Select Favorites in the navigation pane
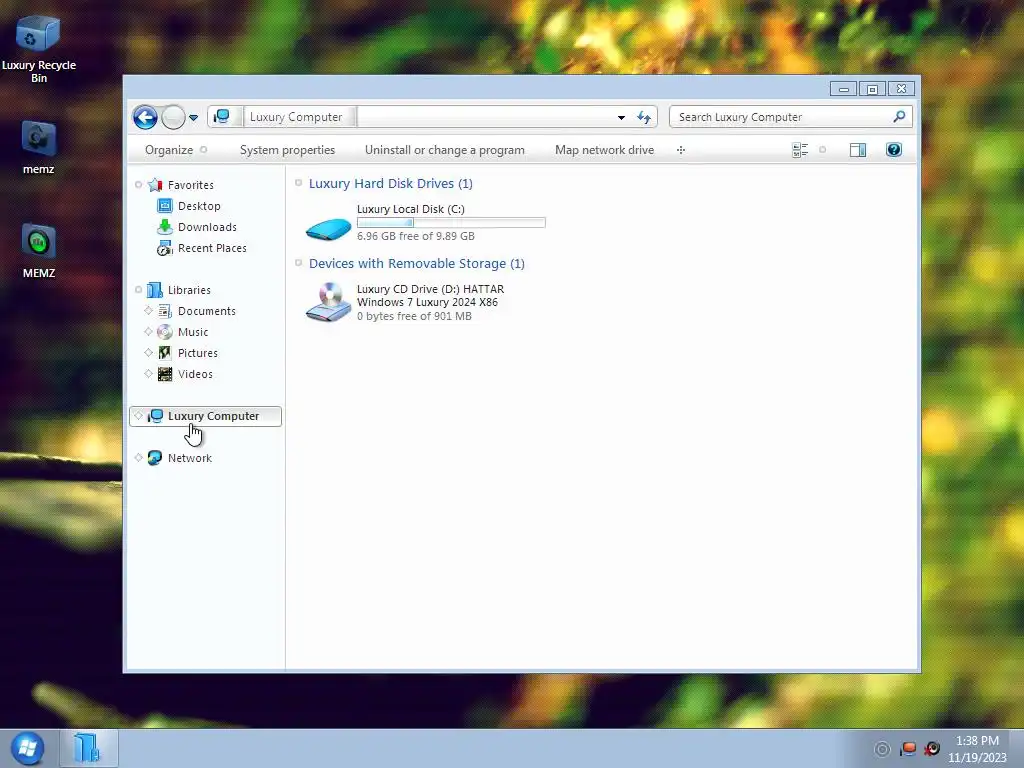Image resolution: width=1024 pixels, height=768 pixels. pyautogui.click(x=191, y=185)
